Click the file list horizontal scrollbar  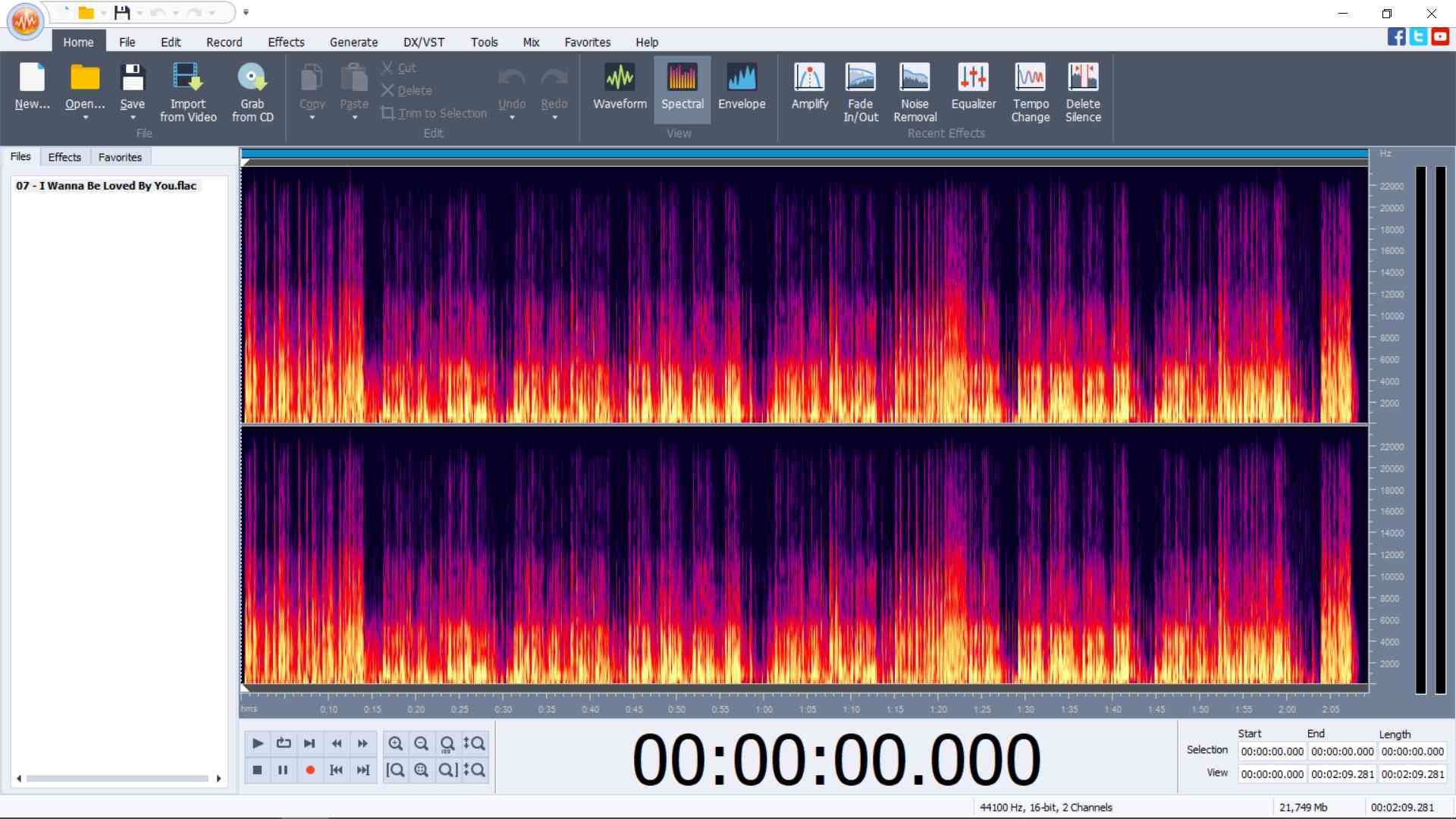(118, 778)
